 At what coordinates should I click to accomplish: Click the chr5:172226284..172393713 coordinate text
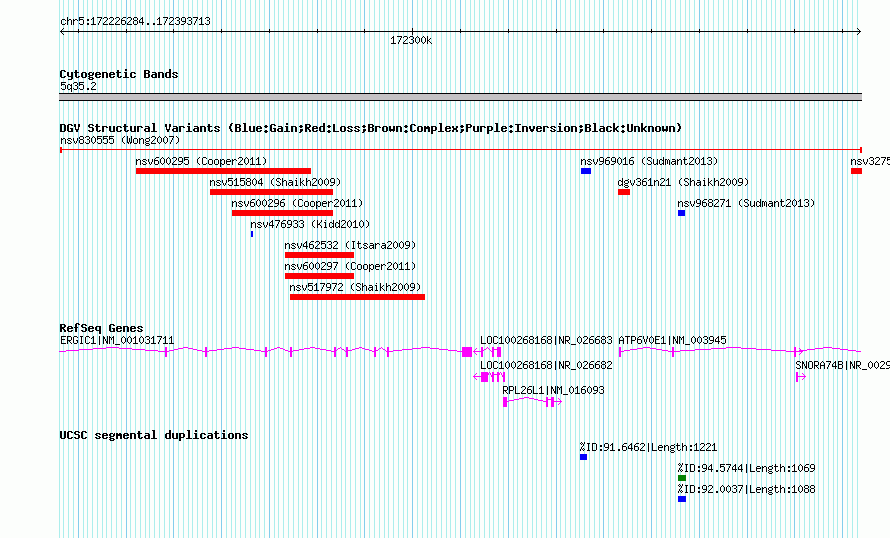(x=135, y=22)
